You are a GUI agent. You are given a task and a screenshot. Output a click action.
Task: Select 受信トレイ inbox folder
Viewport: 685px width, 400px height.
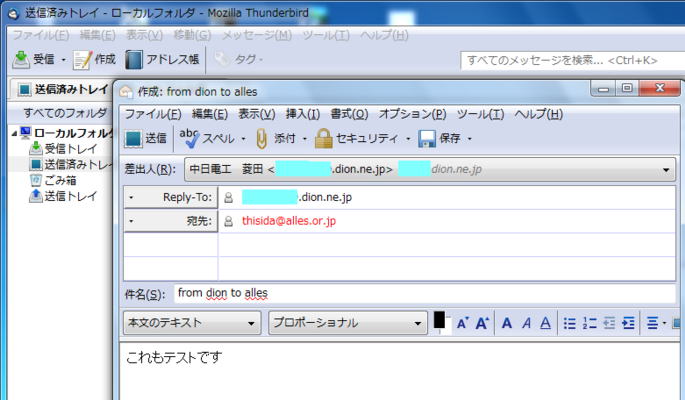coord(63,149)
